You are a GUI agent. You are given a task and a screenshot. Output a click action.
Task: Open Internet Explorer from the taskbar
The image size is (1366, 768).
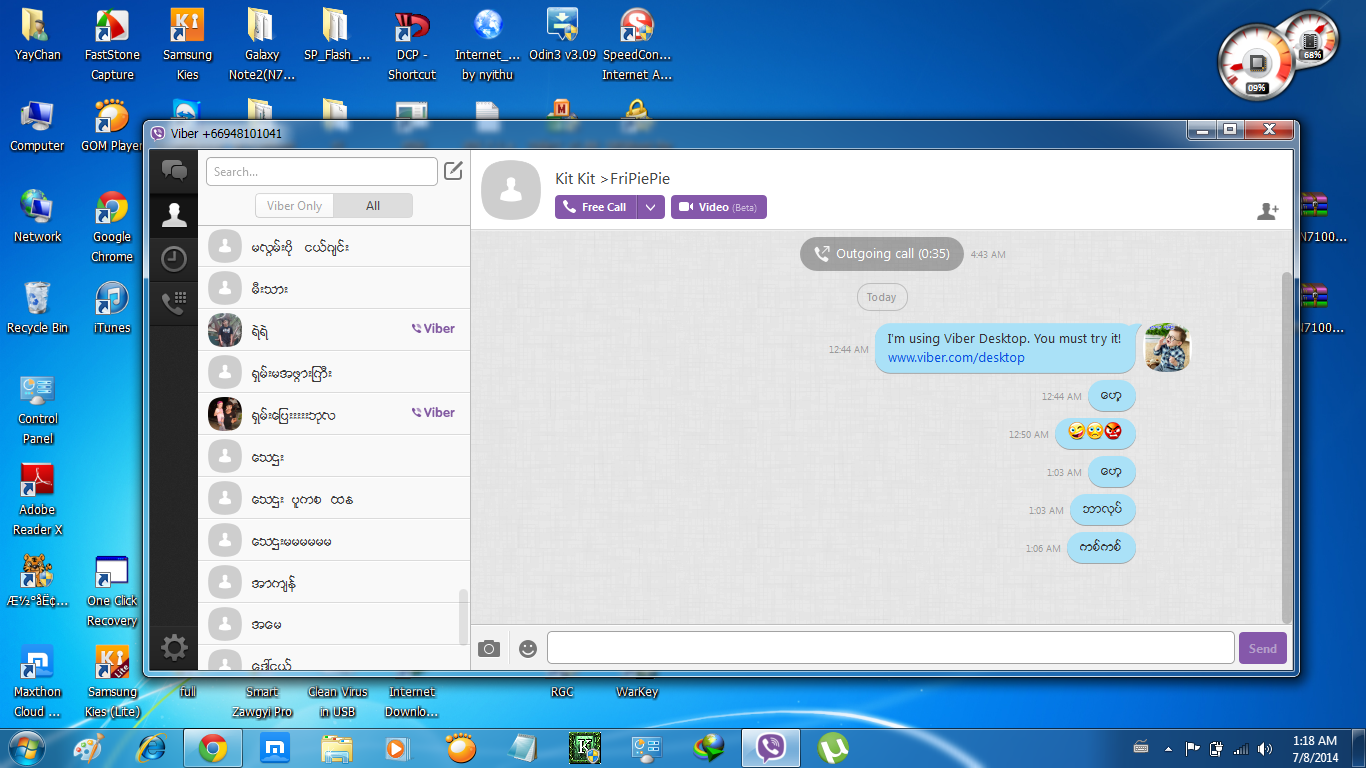[x=151, y=747]
